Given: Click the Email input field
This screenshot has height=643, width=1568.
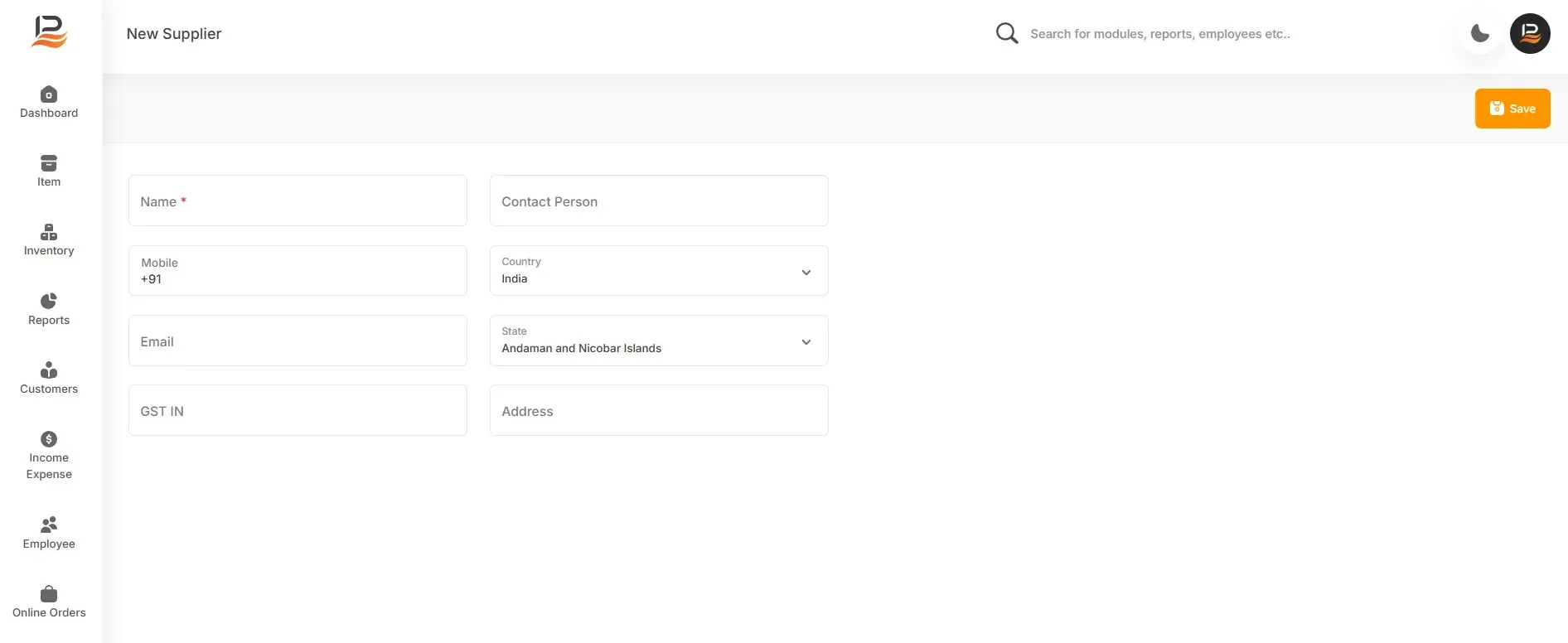Looking at the screenshot, I should coord(298,341).
